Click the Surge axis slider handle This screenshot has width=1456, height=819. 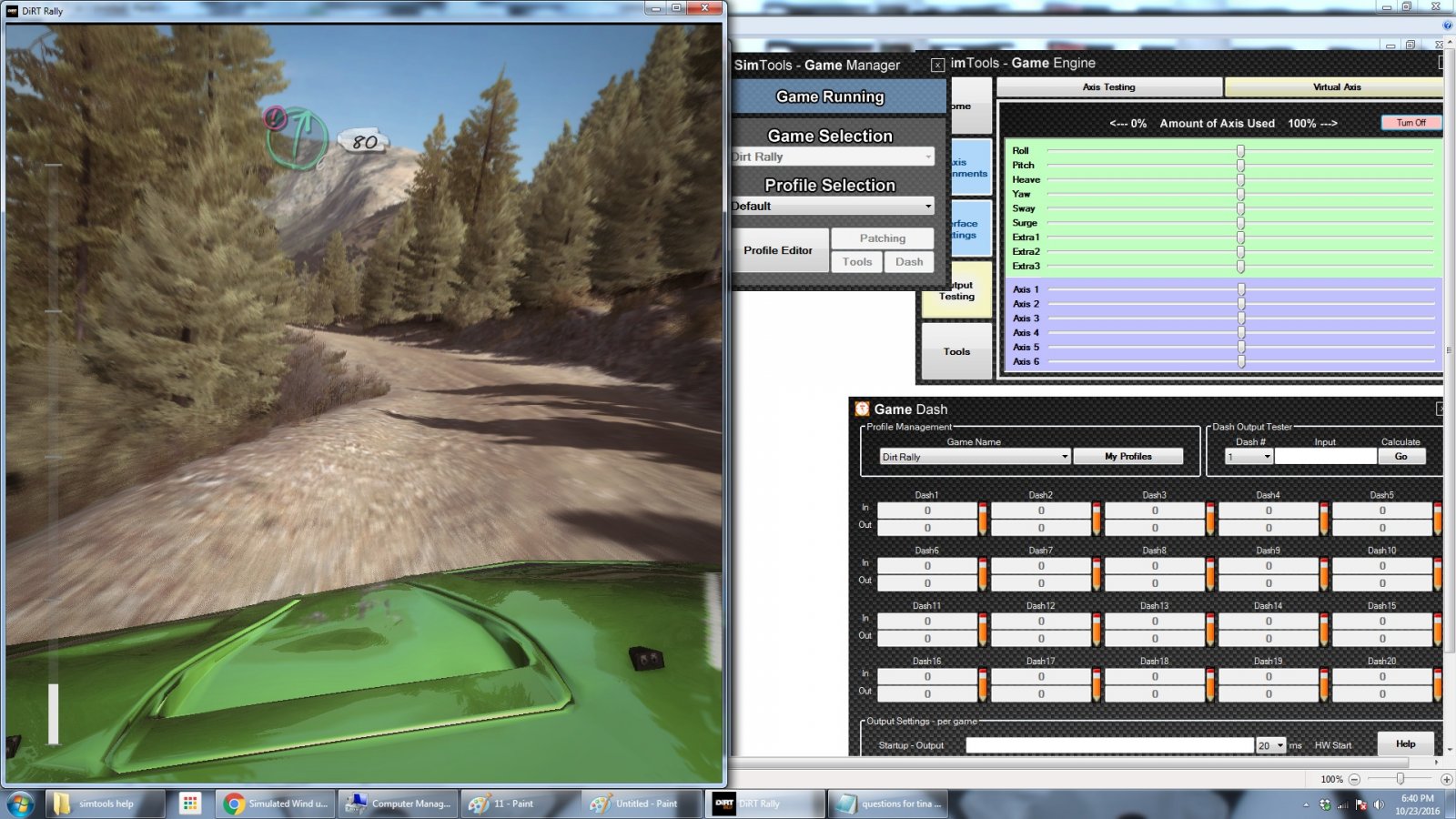point(1240,223)
